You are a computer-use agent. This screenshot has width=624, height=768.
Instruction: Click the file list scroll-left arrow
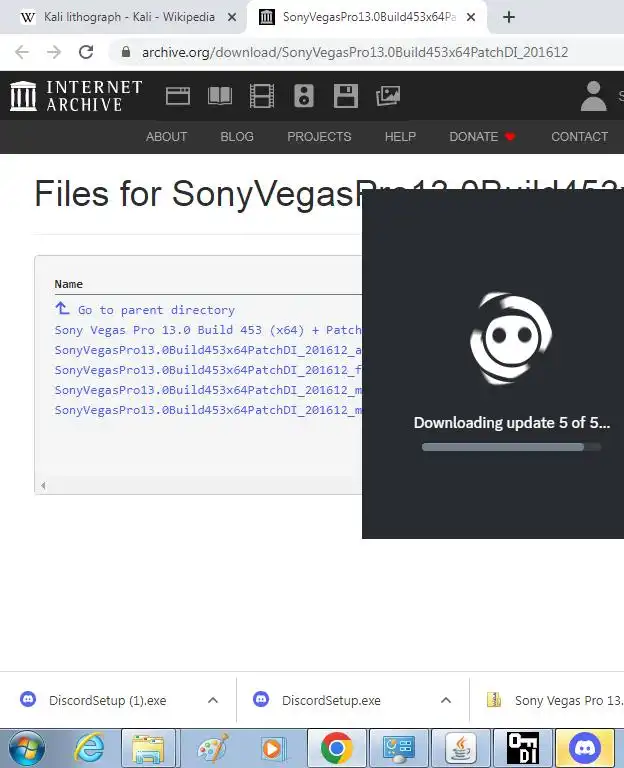point(43,485)
